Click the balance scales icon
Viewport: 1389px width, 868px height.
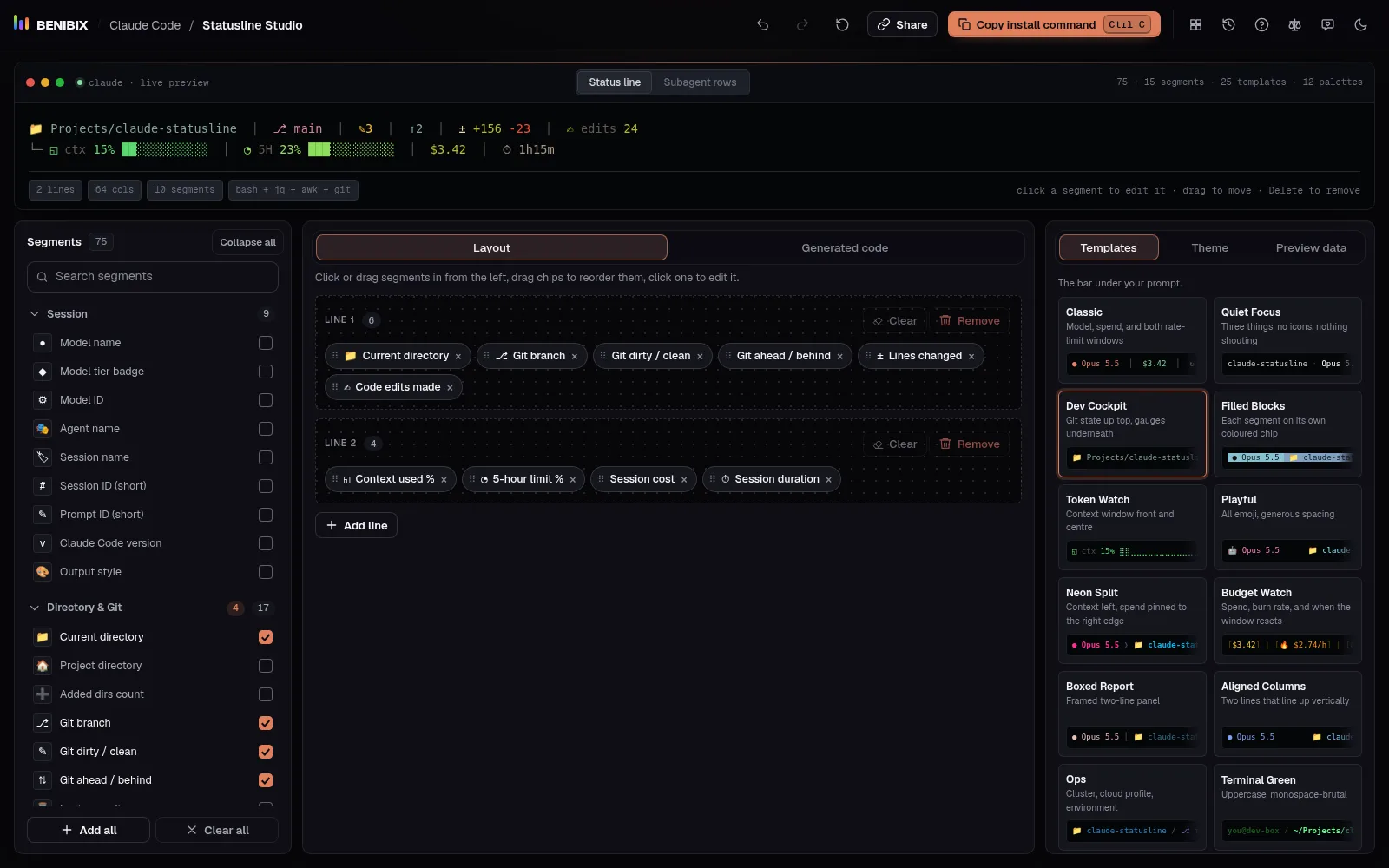(1294, 25)
